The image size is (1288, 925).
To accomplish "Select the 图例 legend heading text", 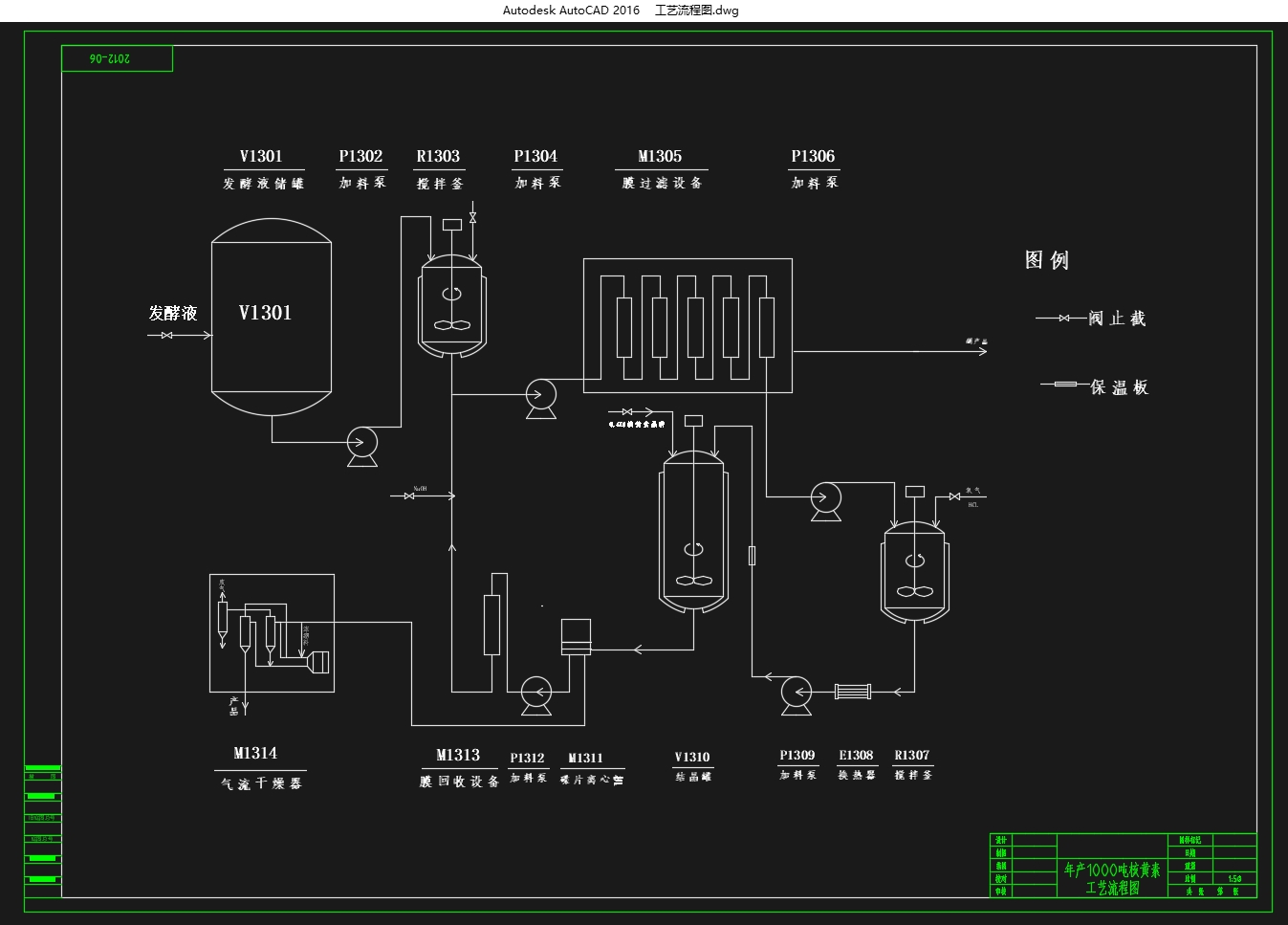I will click(x=1047, y=260).
